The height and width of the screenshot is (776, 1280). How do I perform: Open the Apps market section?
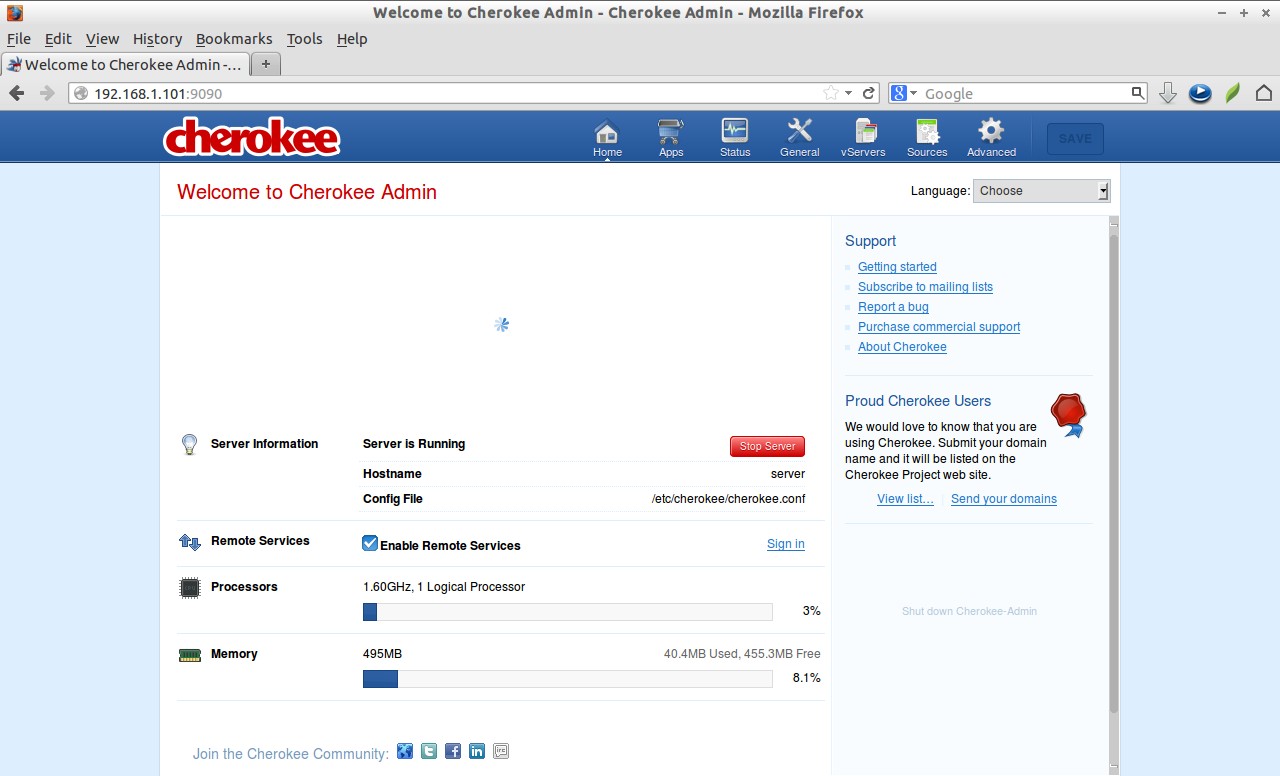(x=671, y=138)
